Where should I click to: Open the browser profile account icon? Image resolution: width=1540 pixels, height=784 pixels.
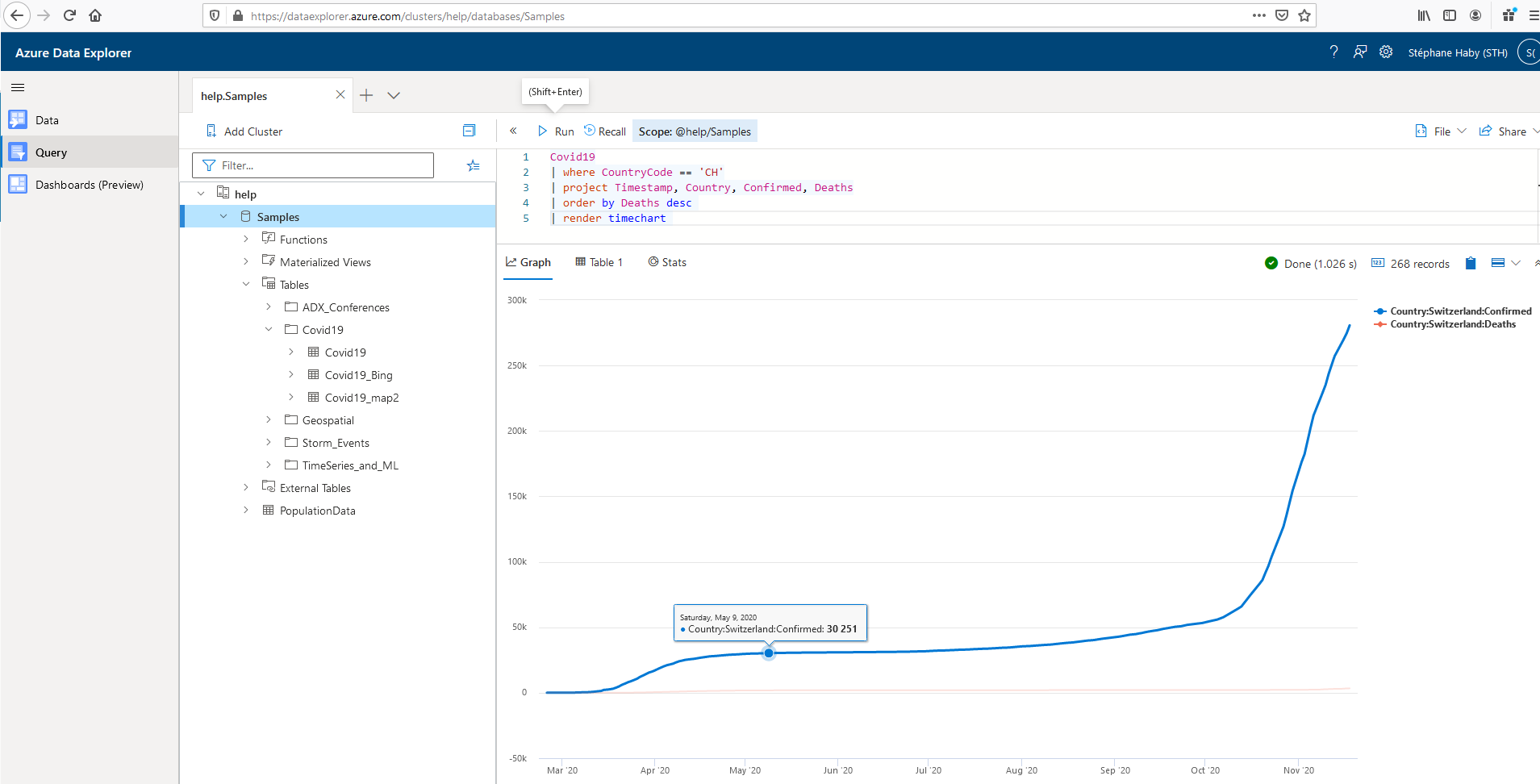1475,15
